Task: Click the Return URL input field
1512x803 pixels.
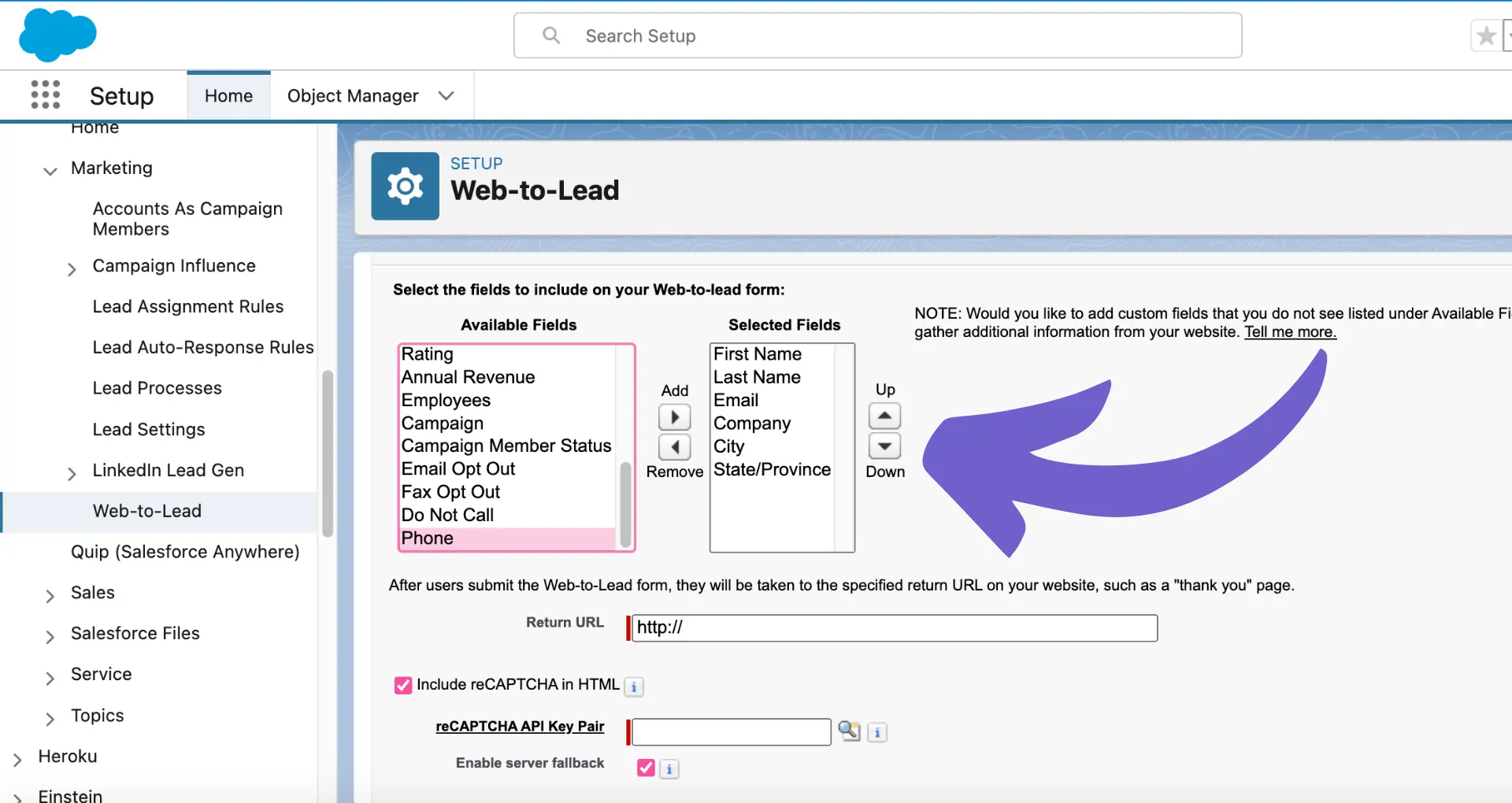Action: [895, 628]
